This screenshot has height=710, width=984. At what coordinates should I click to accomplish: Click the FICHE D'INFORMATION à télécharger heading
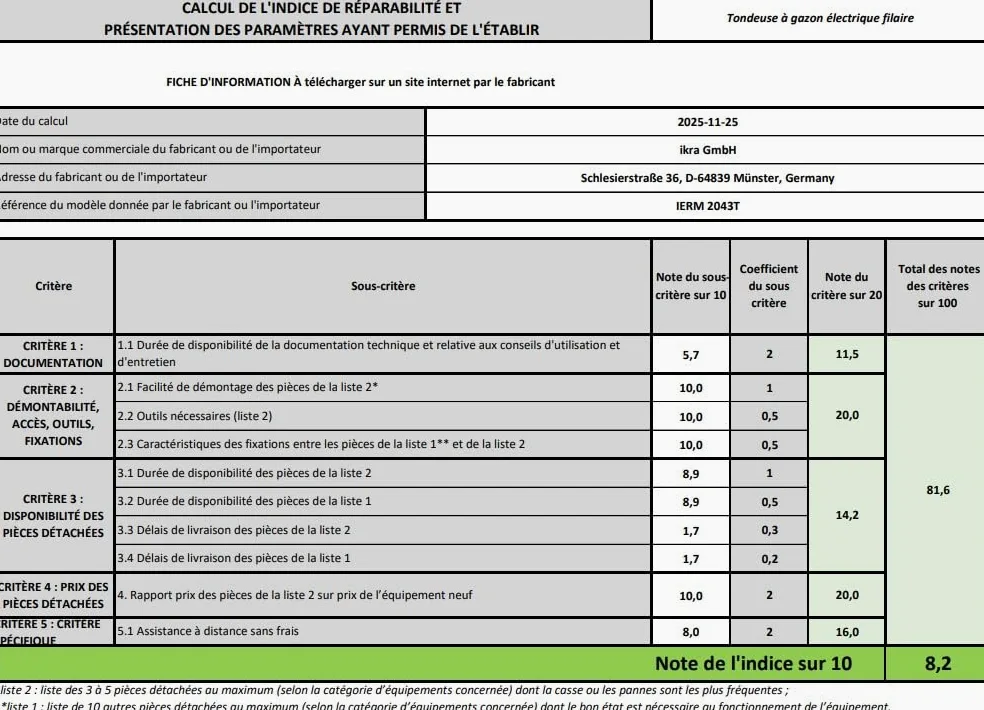point(360,82)
